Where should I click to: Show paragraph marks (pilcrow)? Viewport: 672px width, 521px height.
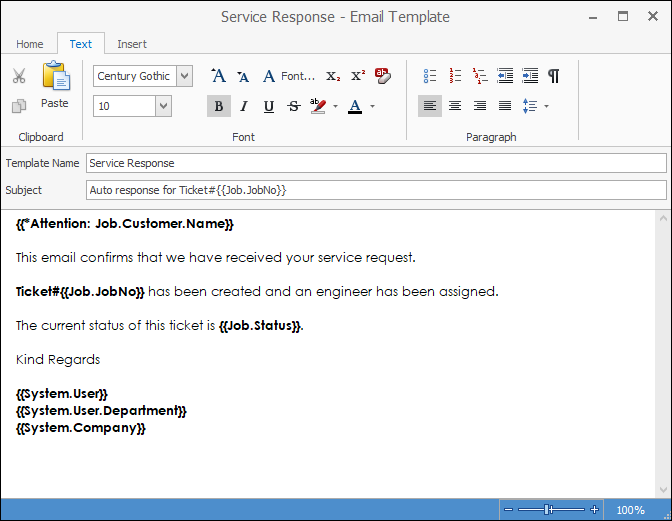coord(553,76)
